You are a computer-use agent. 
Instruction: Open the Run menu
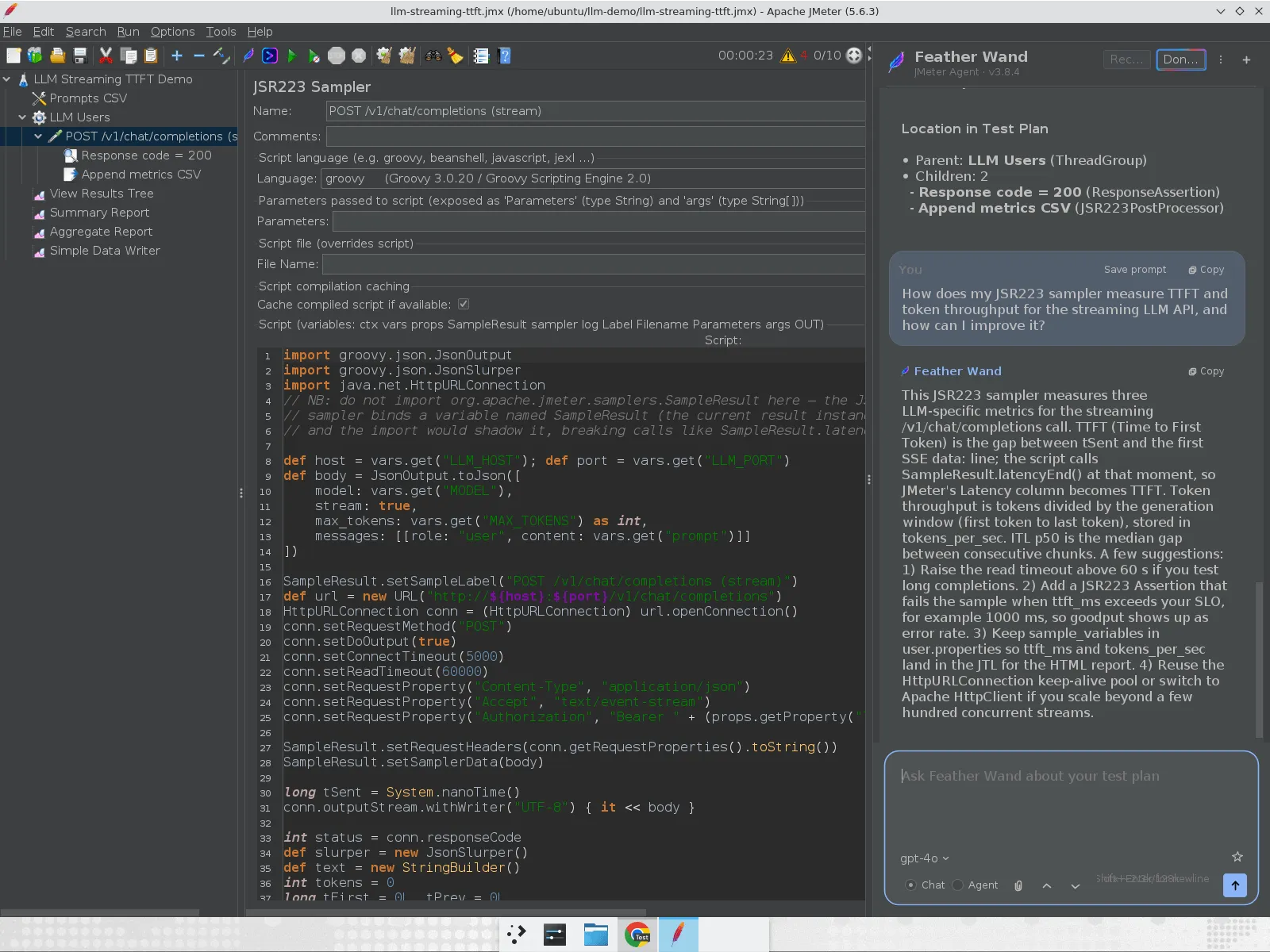tap(128, 32)
